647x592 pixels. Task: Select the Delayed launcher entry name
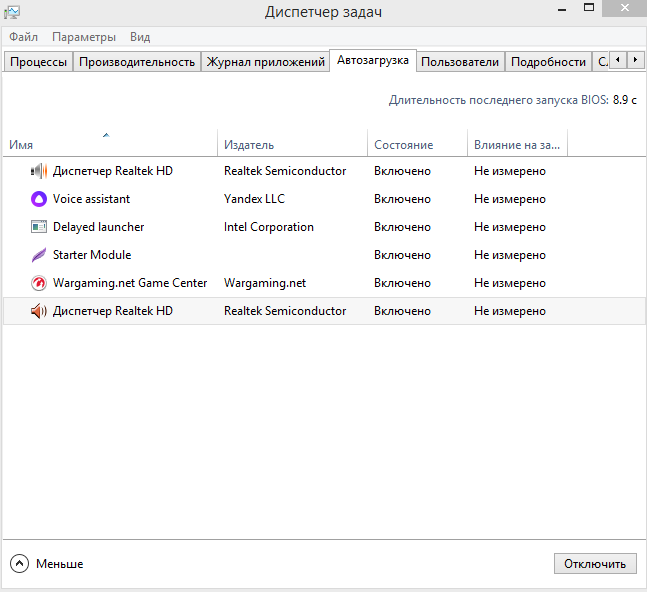98,227
